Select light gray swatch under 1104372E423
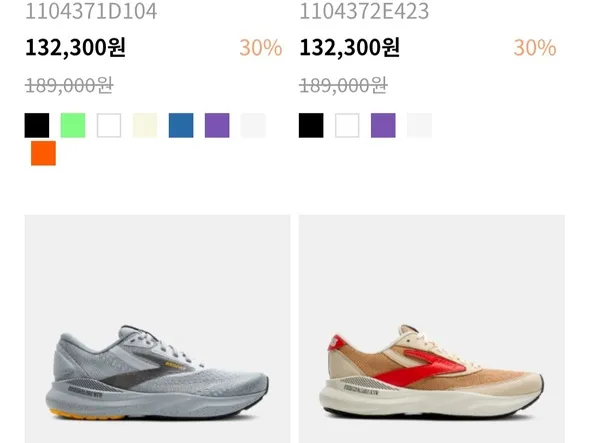Viewport: 590px width, 443px height. (x=419, y=125)
